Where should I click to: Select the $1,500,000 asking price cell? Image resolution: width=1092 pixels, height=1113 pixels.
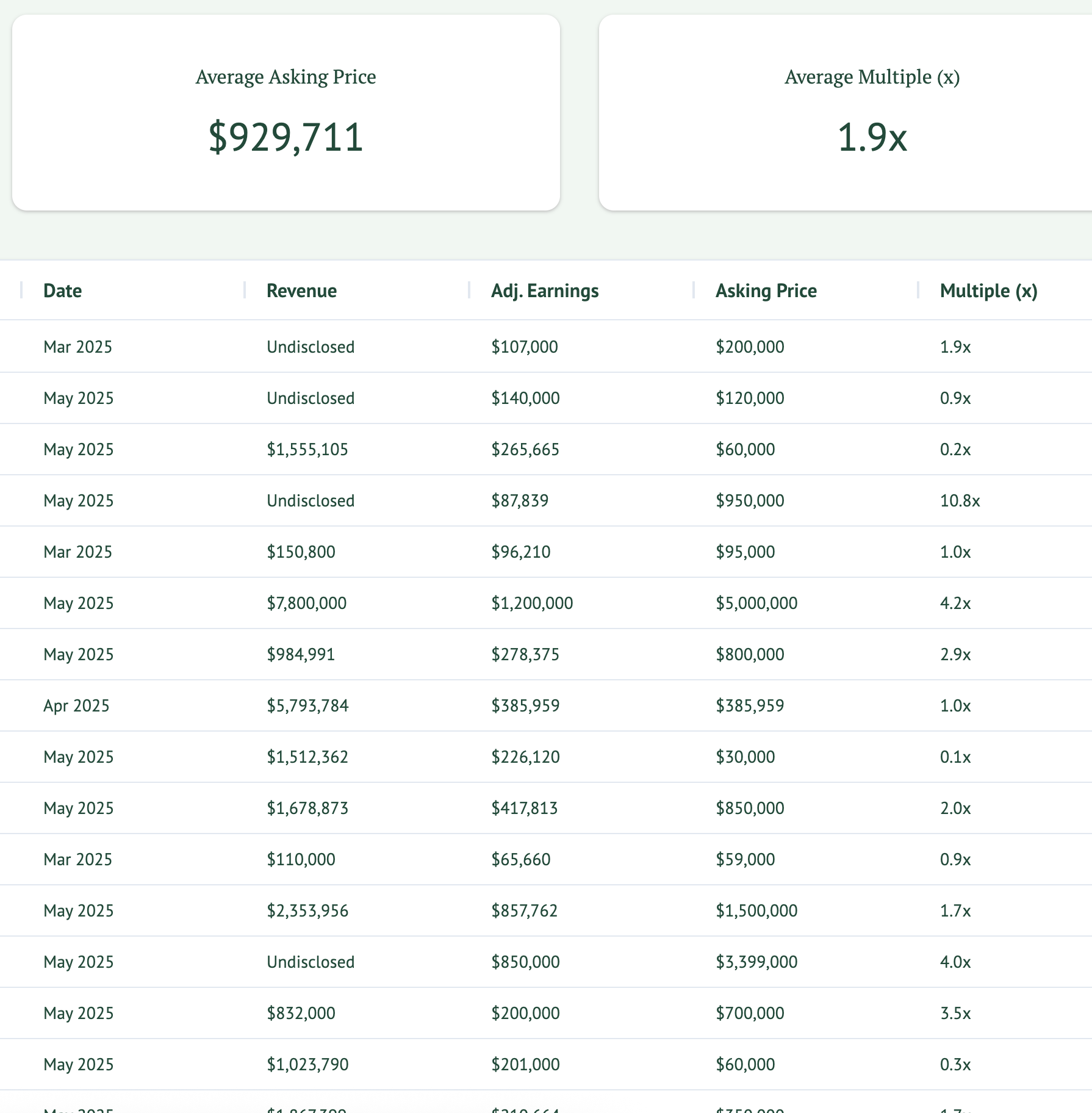pos(756,910)
